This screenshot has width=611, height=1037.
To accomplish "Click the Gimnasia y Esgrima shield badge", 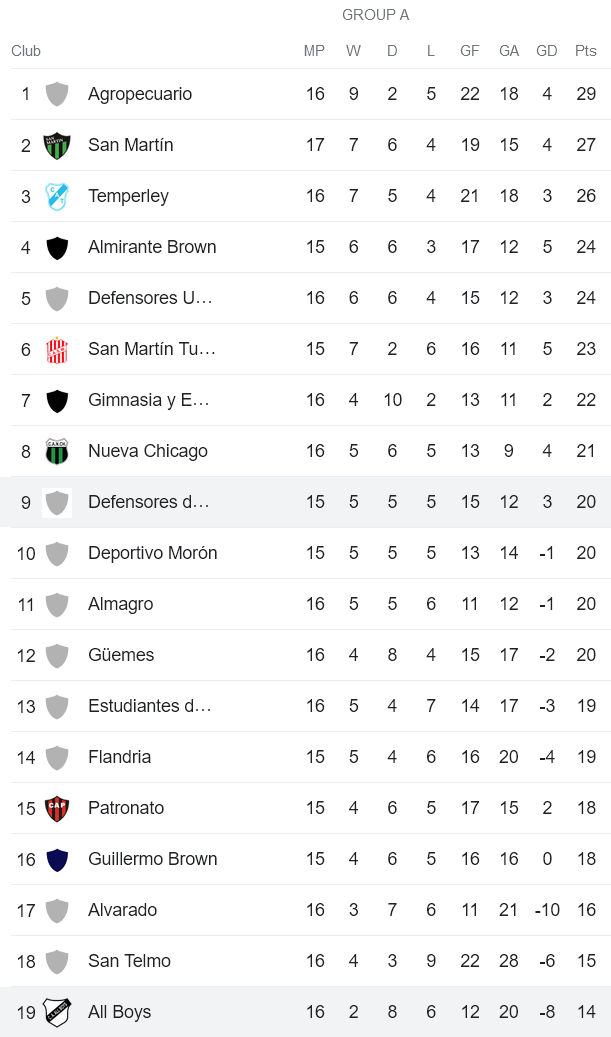I will tap(57, 399).
